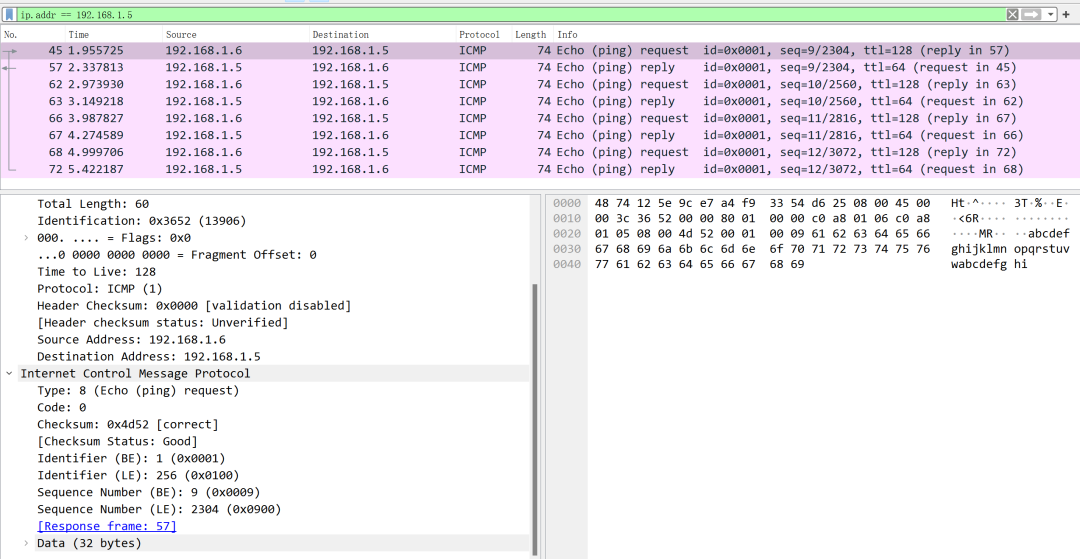1080x559 pixels.
Task: Select Sequence Number (LE): 2304 field
Action: [159, 509]
